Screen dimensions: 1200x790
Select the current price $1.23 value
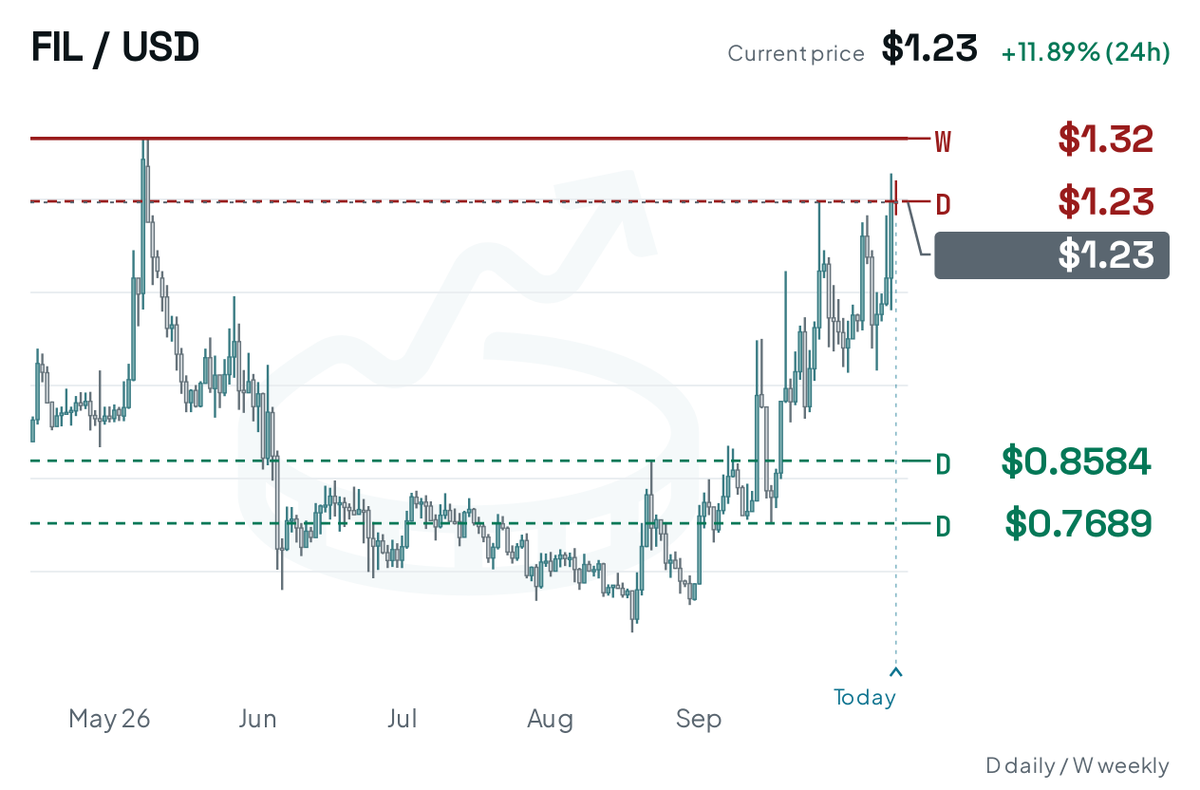click(929, 48)
